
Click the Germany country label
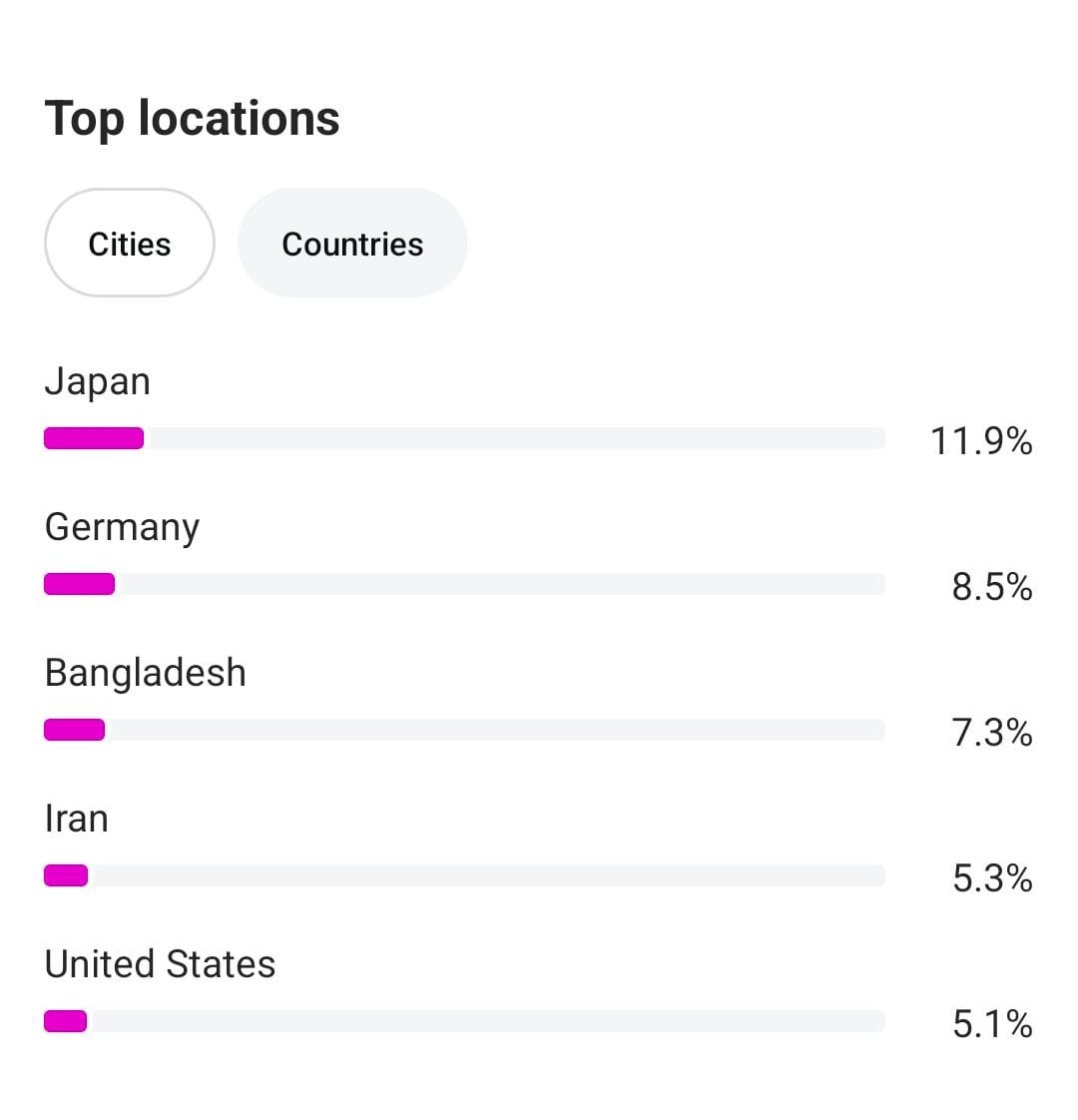pos(122,527)
